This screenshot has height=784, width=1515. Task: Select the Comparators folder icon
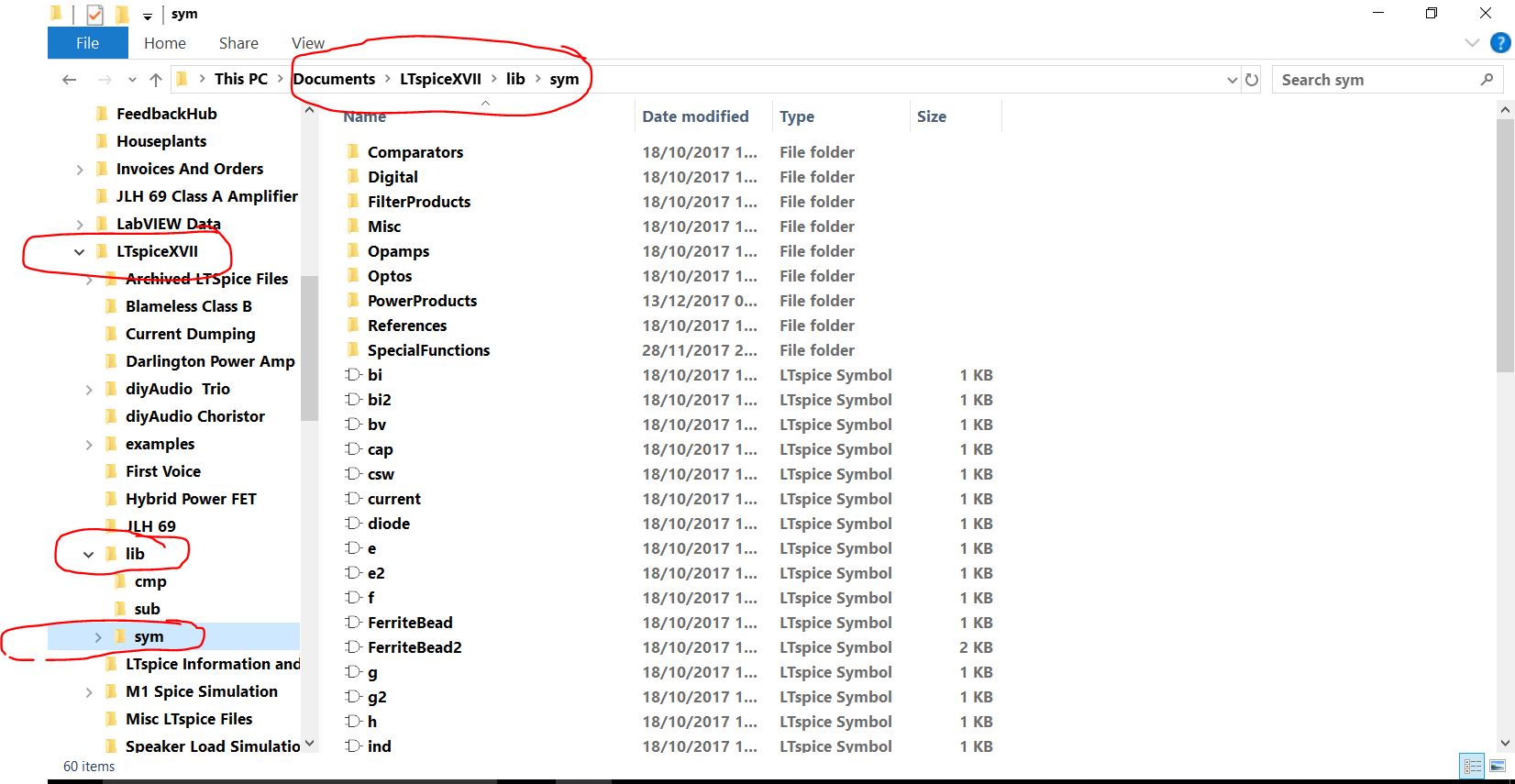click(353, 151)
